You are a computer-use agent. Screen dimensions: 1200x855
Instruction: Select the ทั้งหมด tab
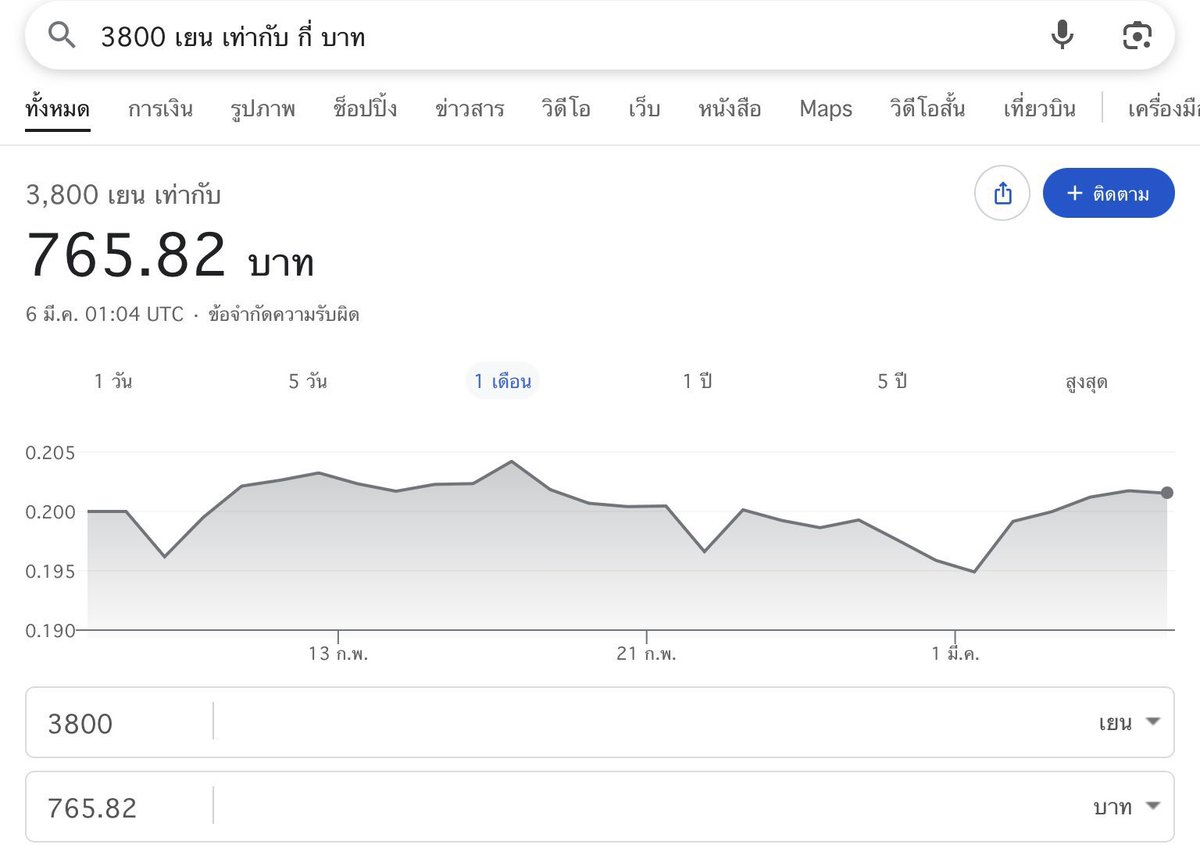point(58,109)
